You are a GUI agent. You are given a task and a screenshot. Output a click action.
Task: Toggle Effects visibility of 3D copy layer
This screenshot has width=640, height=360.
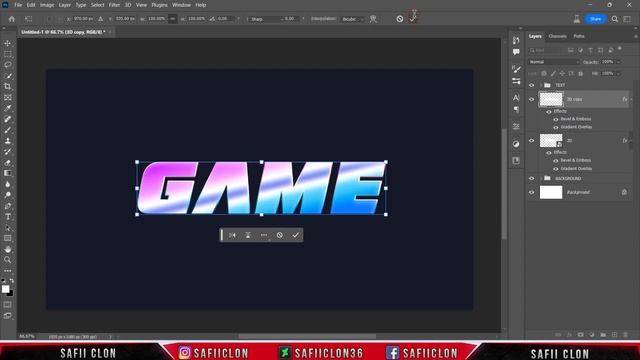click(x=549, y=111)
